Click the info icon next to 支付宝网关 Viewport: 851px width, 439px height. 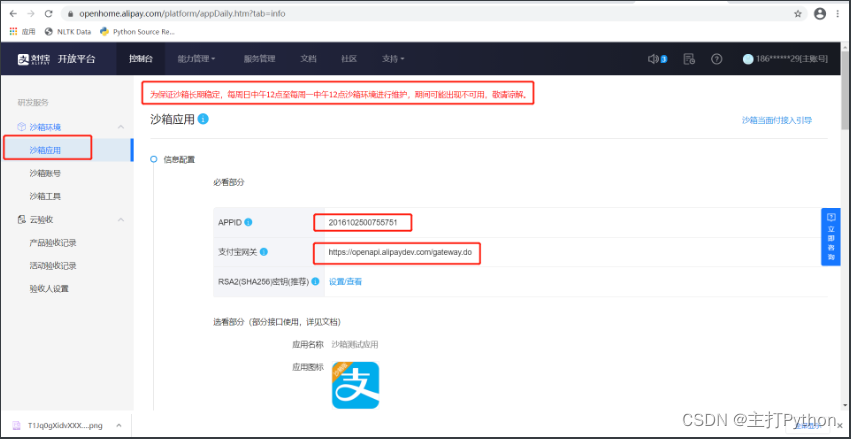pyautogui.click(x=264, y=252)
